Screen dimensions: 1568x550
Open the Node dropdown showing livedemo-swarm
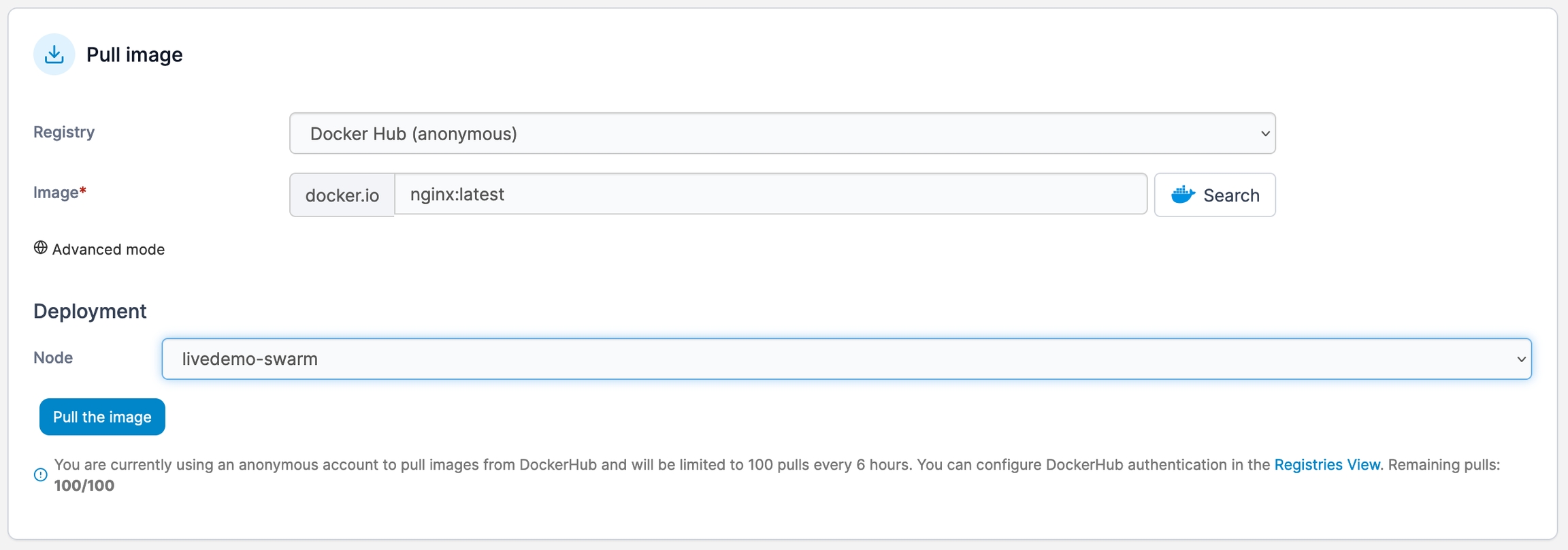pyautogui.click(x=846, y=359)
